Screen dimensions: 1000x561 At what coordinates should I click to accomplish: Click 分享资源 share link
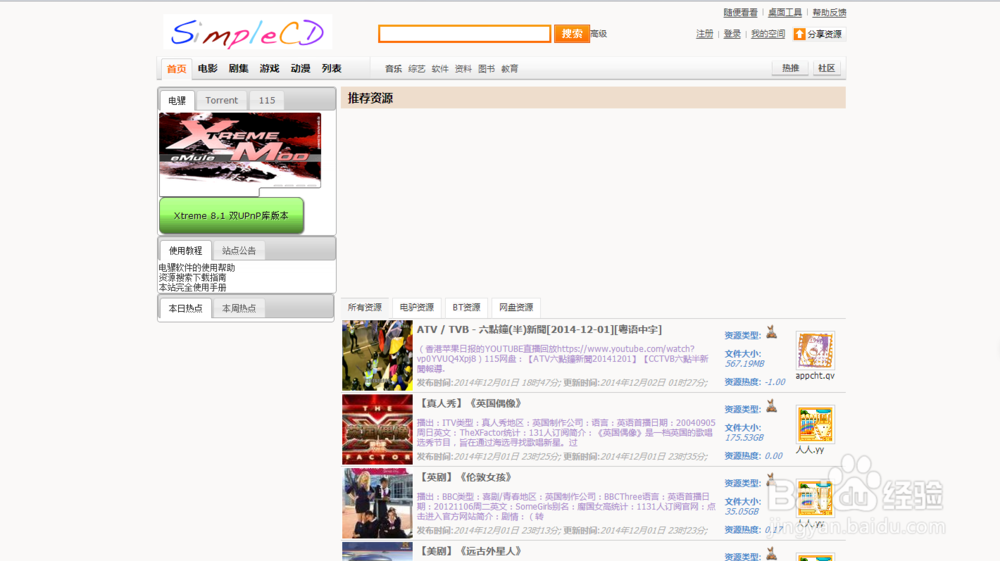(x=824, y=34)
